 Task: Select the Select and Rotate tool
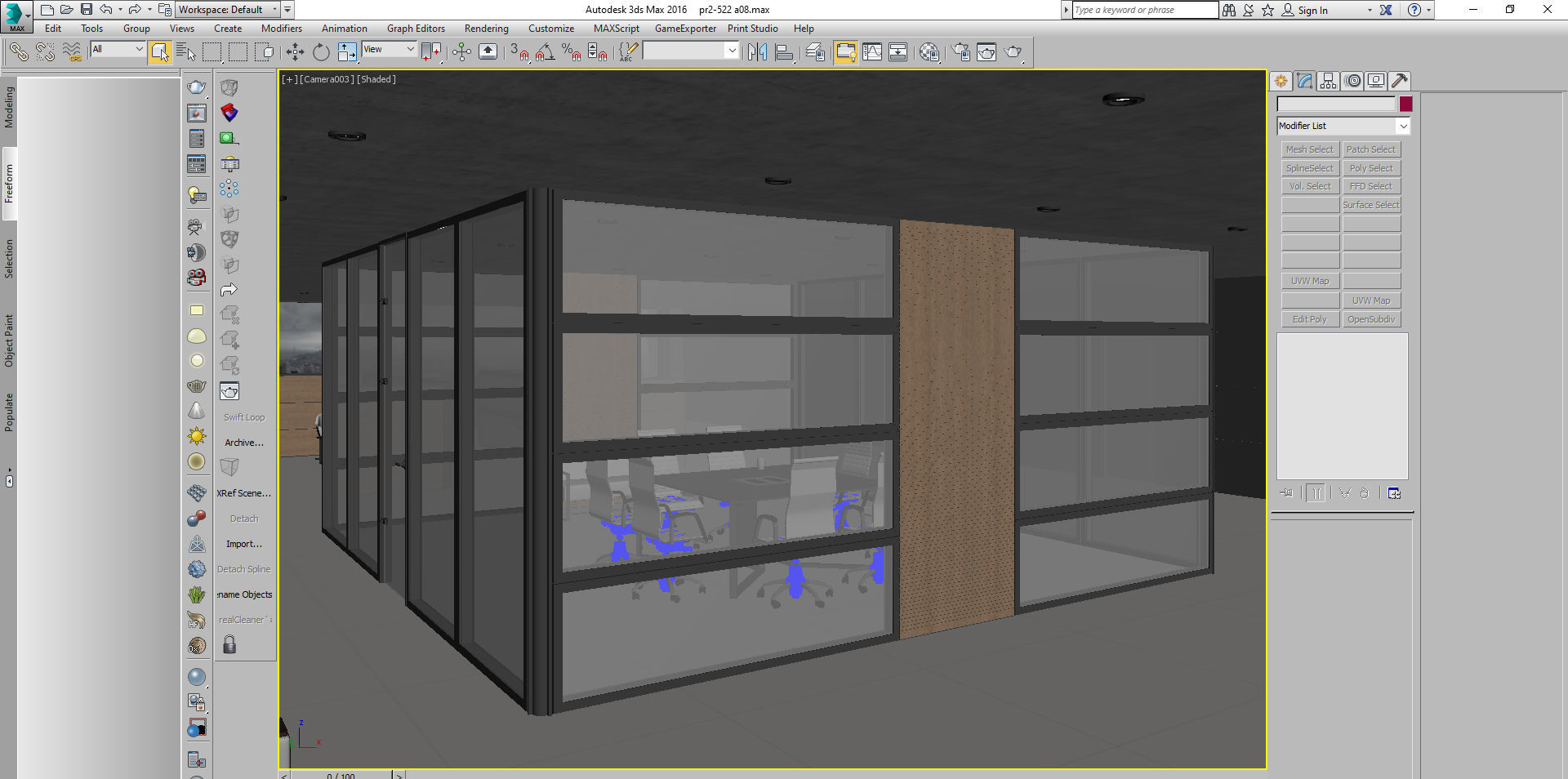[321, 52]
